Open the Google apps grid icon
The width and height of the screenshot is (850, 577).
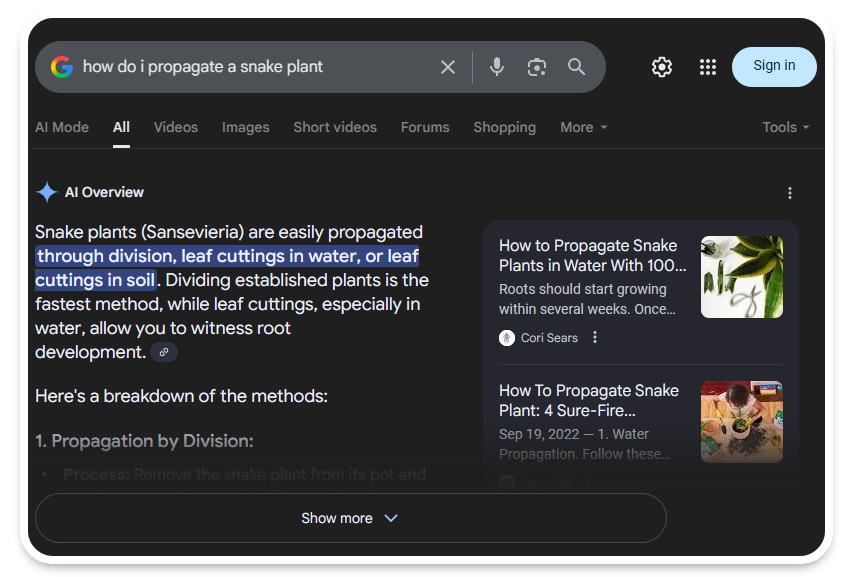(x=708, y=67)
